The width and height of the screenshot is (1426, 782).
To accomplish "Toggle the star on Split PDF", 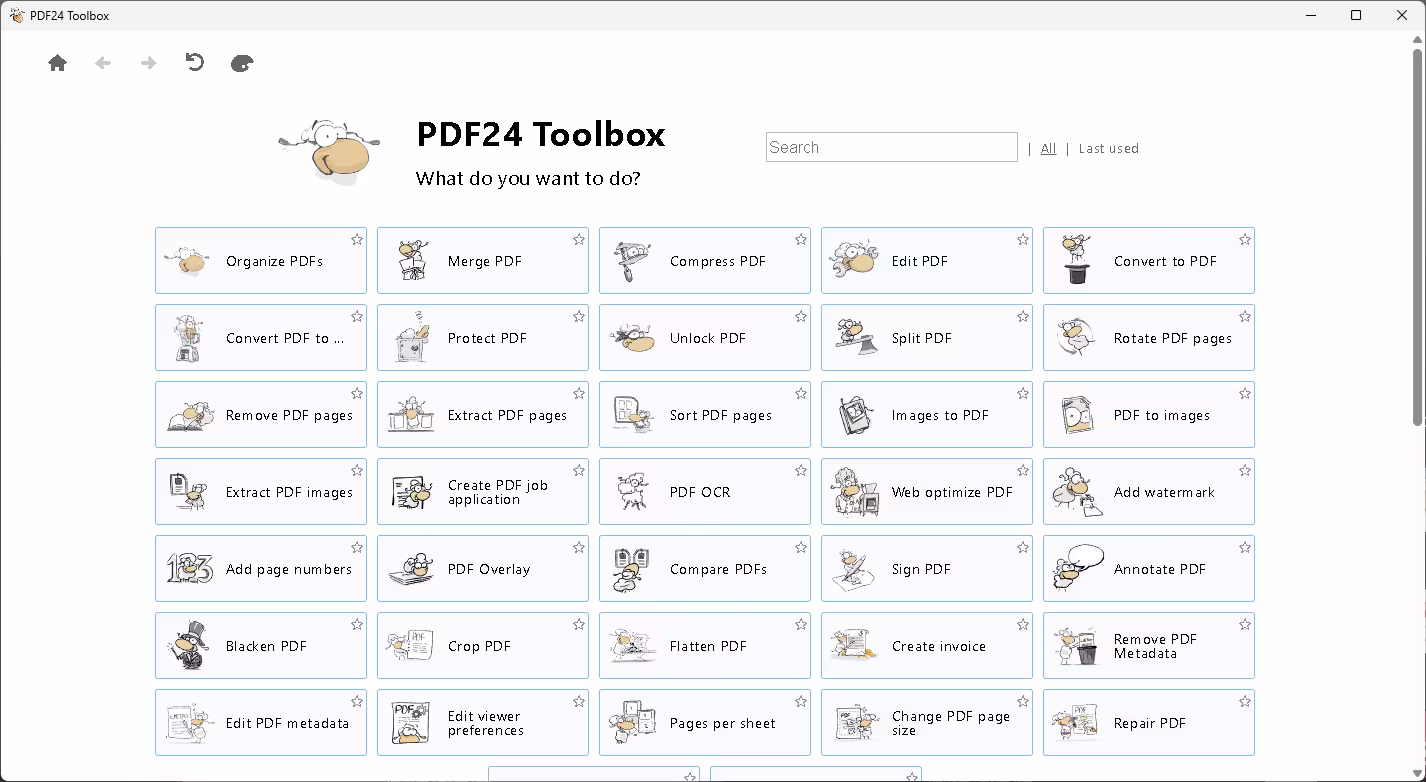I will (x=1023, y=316).
